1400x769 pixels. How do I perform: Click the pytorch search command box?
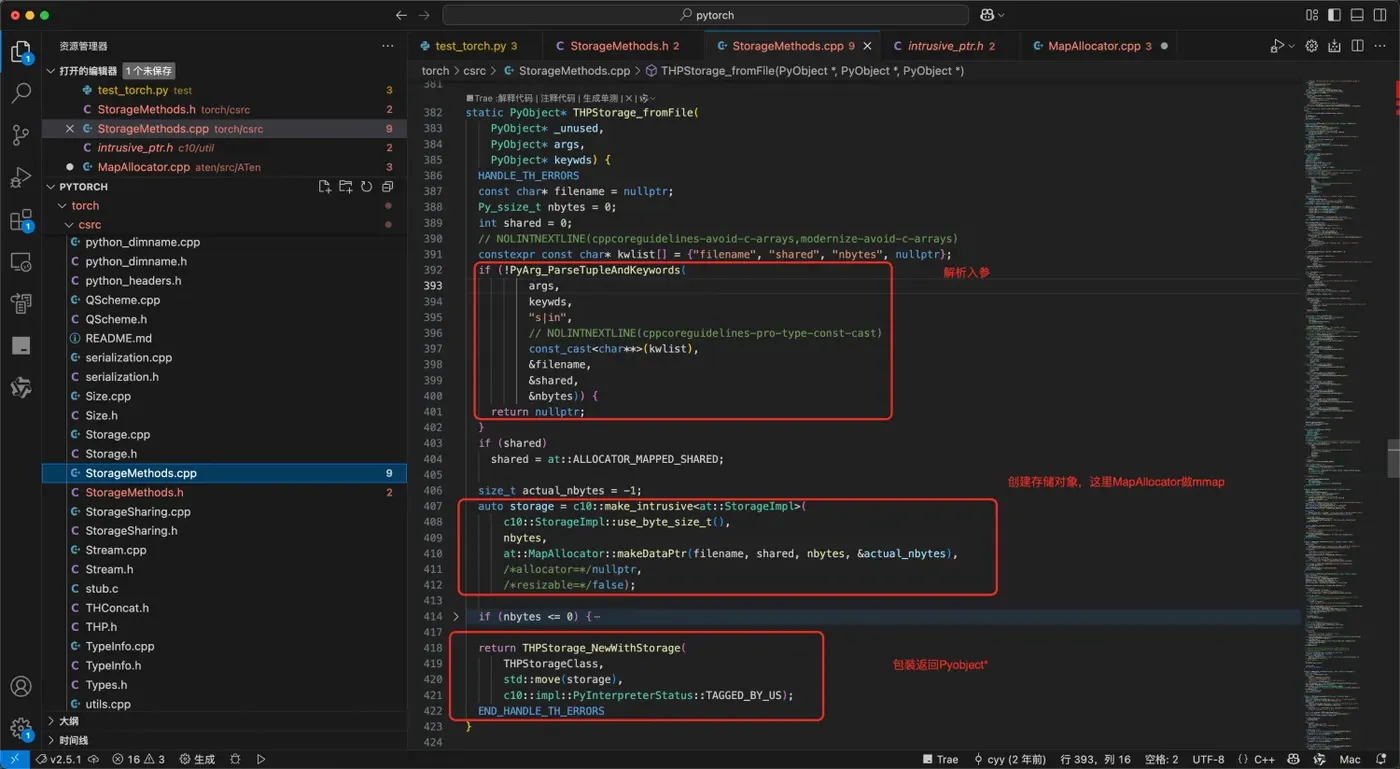[x=706, y=15]
